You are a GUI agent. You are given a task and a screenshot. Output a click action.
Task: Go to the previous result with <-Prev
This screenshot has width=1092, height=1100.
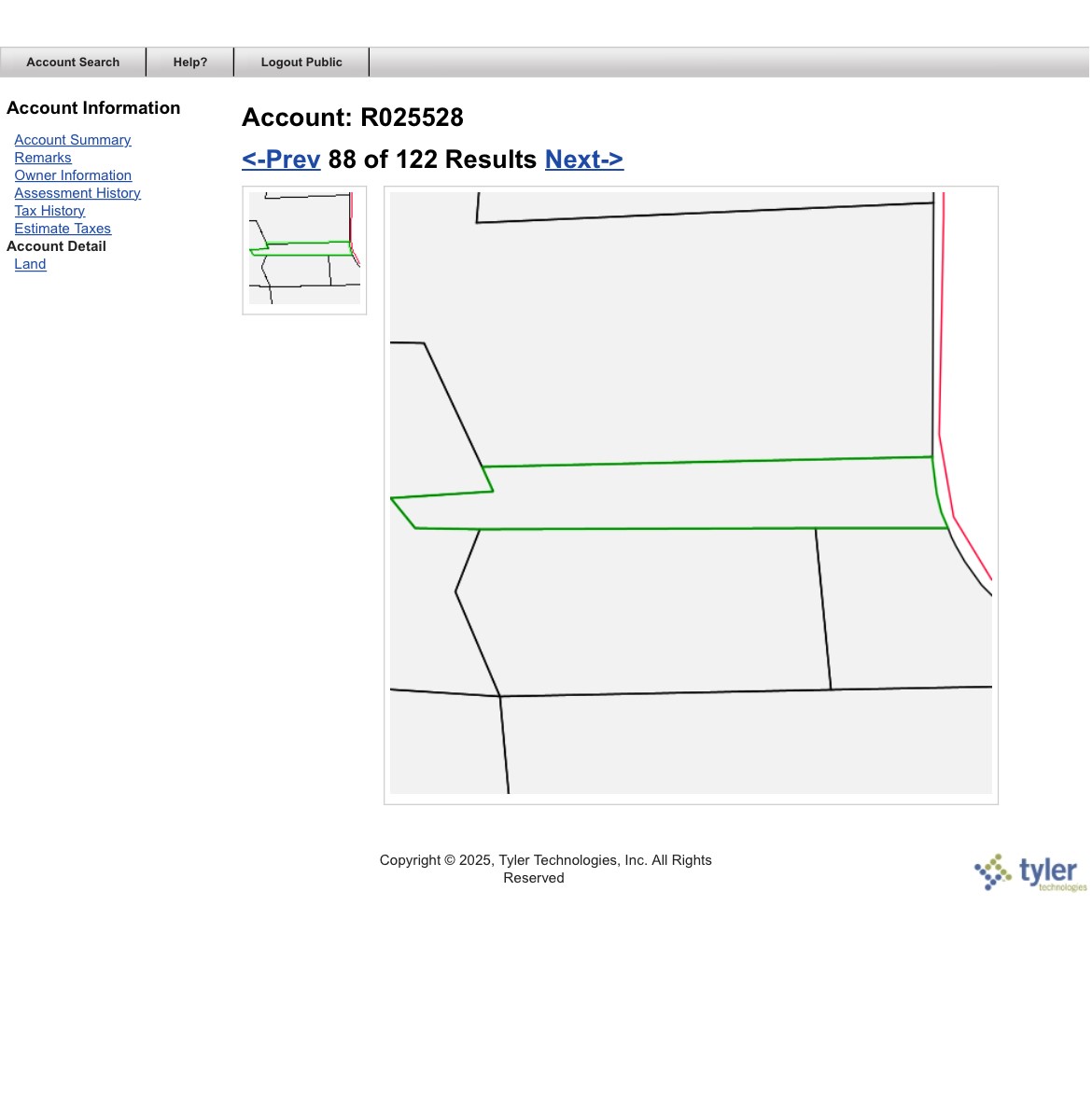tap(281, 160)
